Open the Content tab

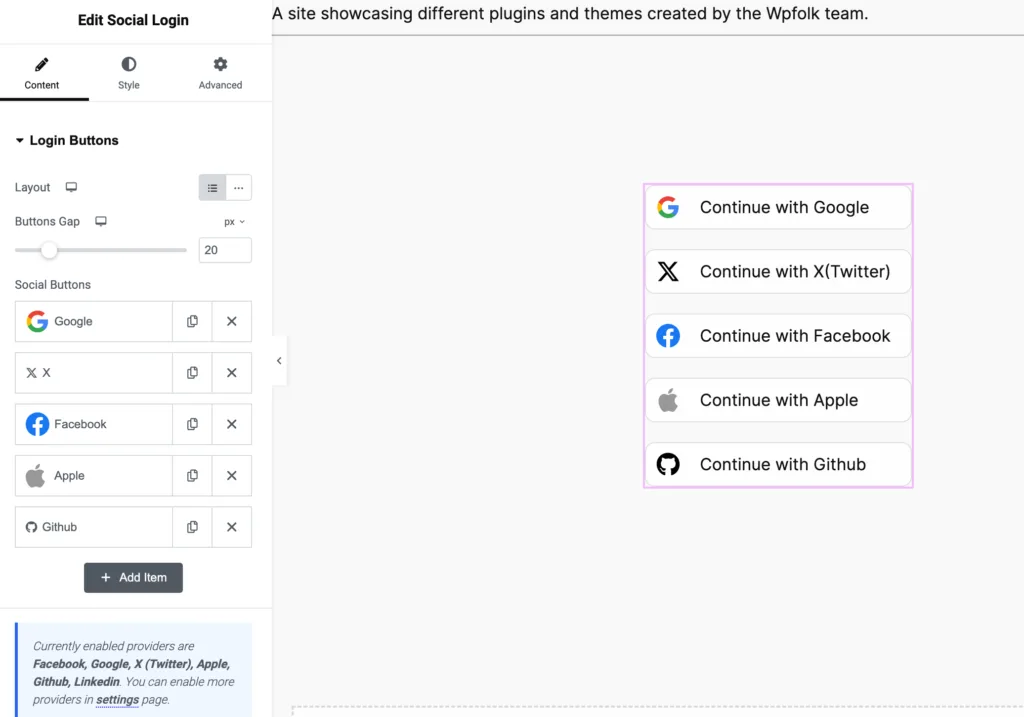click(42, 73)
